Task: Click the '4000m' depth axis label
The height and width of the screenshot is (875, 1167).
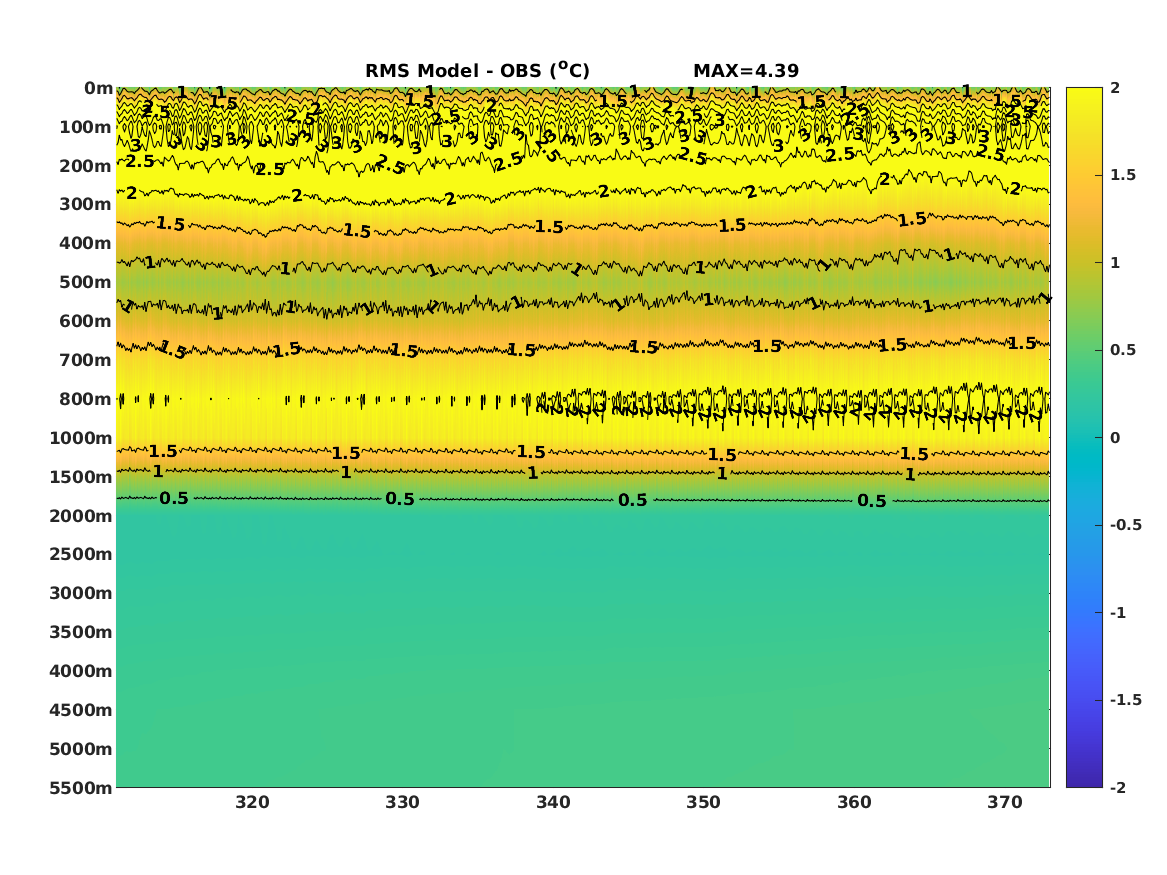Action: (81, 671)
